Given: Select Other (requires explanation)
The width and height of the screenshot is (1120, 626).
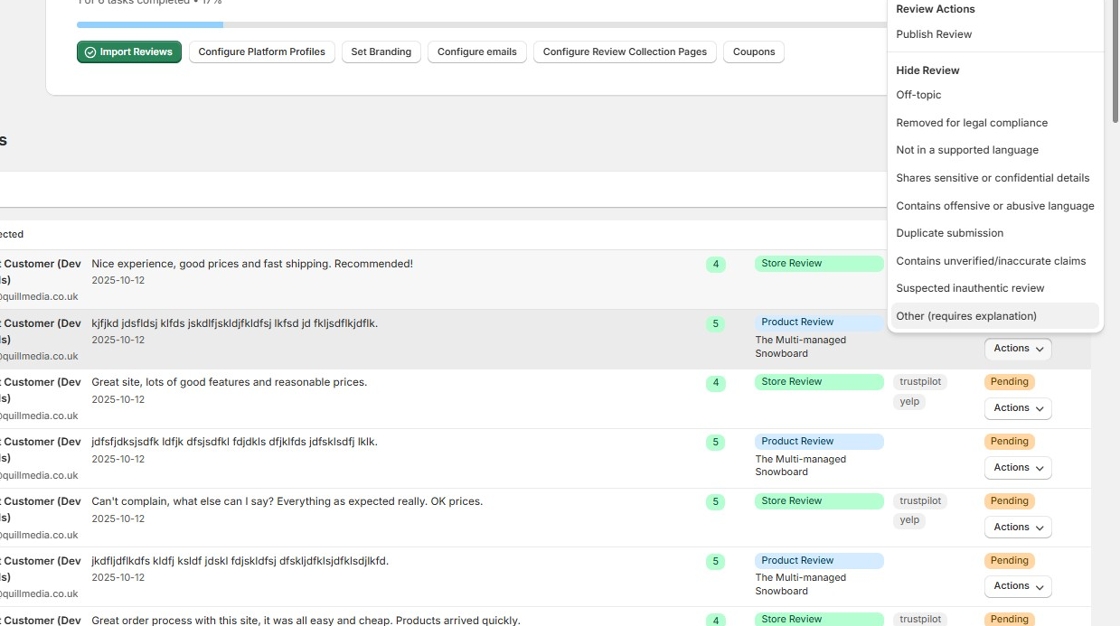Looking at the screenshot, I should tap(966, 316).
